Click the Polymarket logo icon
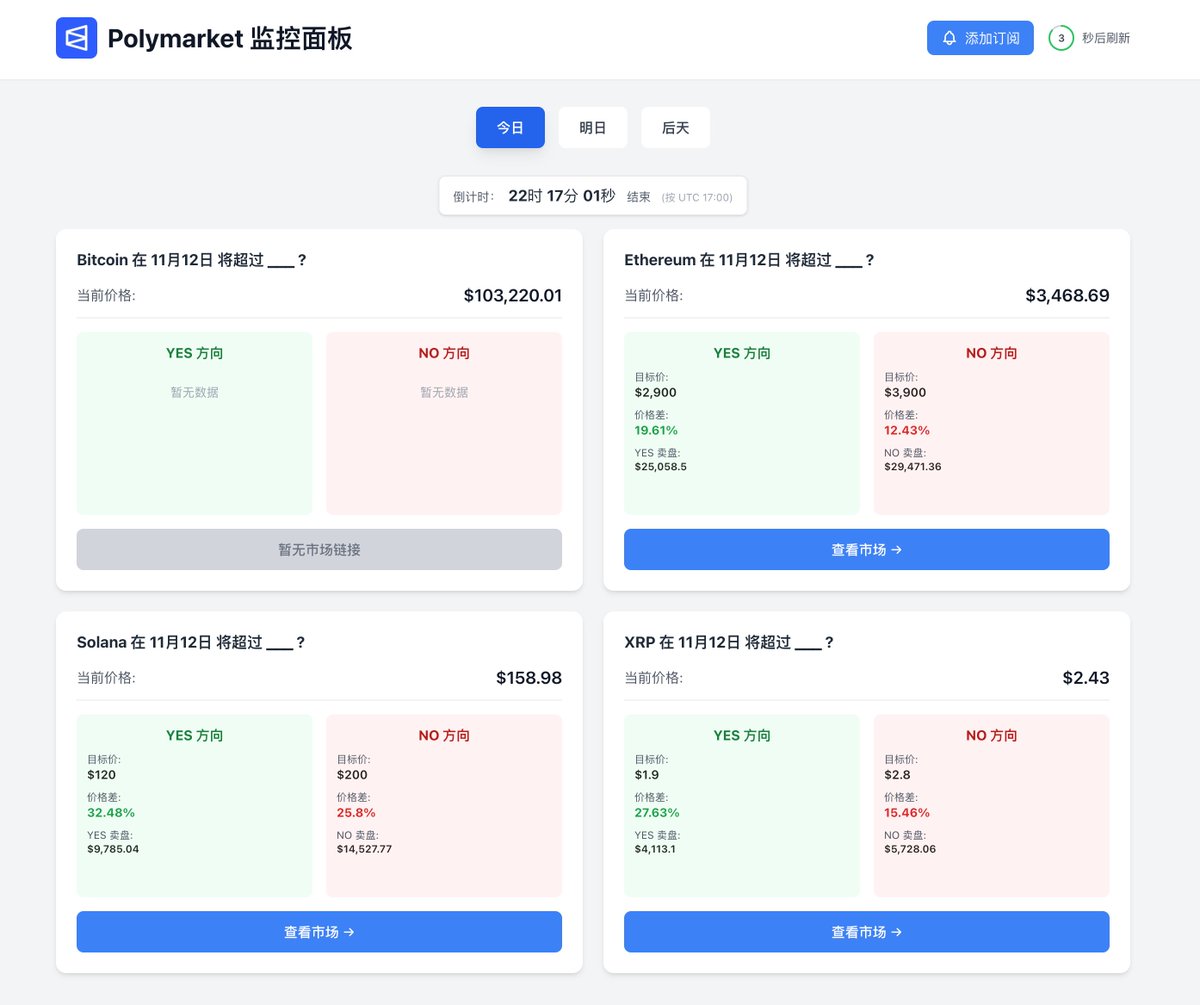 [x=76, y=38]
